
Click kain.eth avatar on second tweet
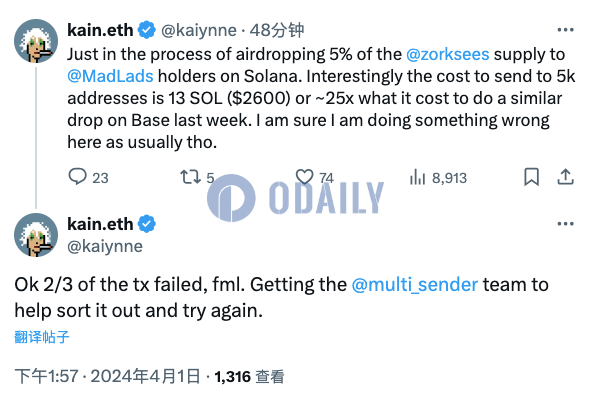click(36, 235)
